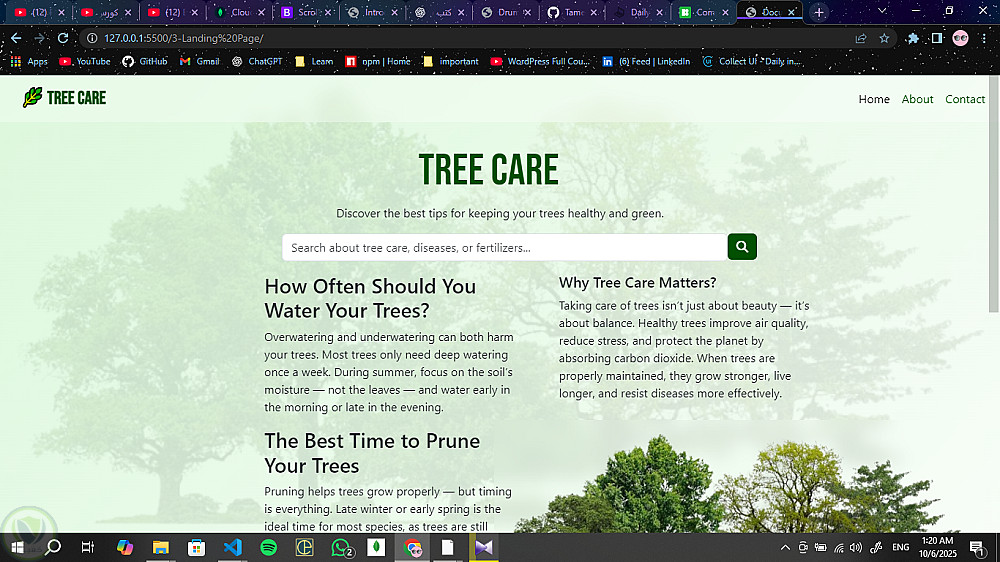Open the GitHub bookmark
This screenshot has width=1000, height=562.
click(x=145, y=61)
